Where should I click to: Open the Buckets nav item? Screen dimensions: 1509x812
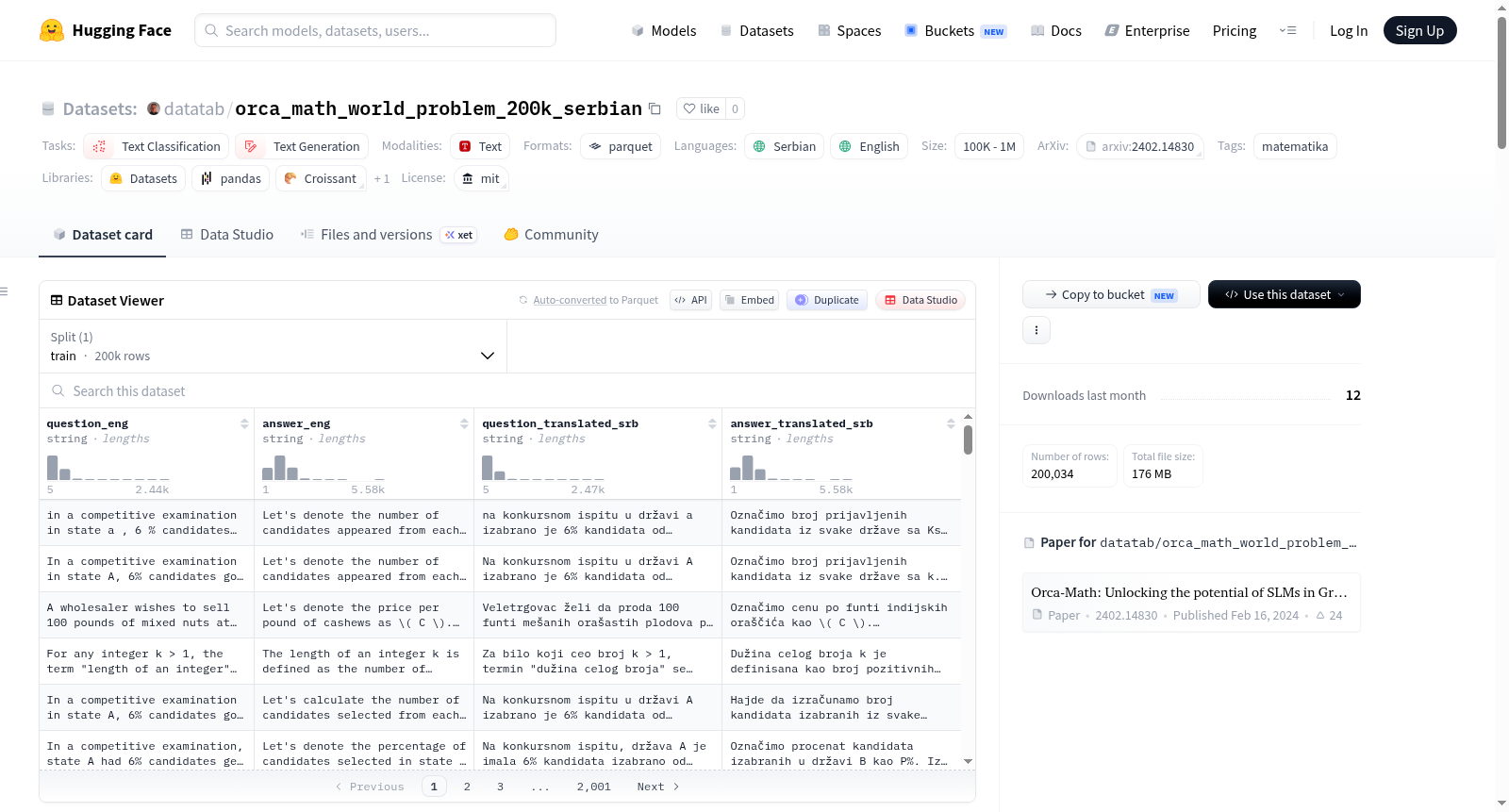pos(955,31)
